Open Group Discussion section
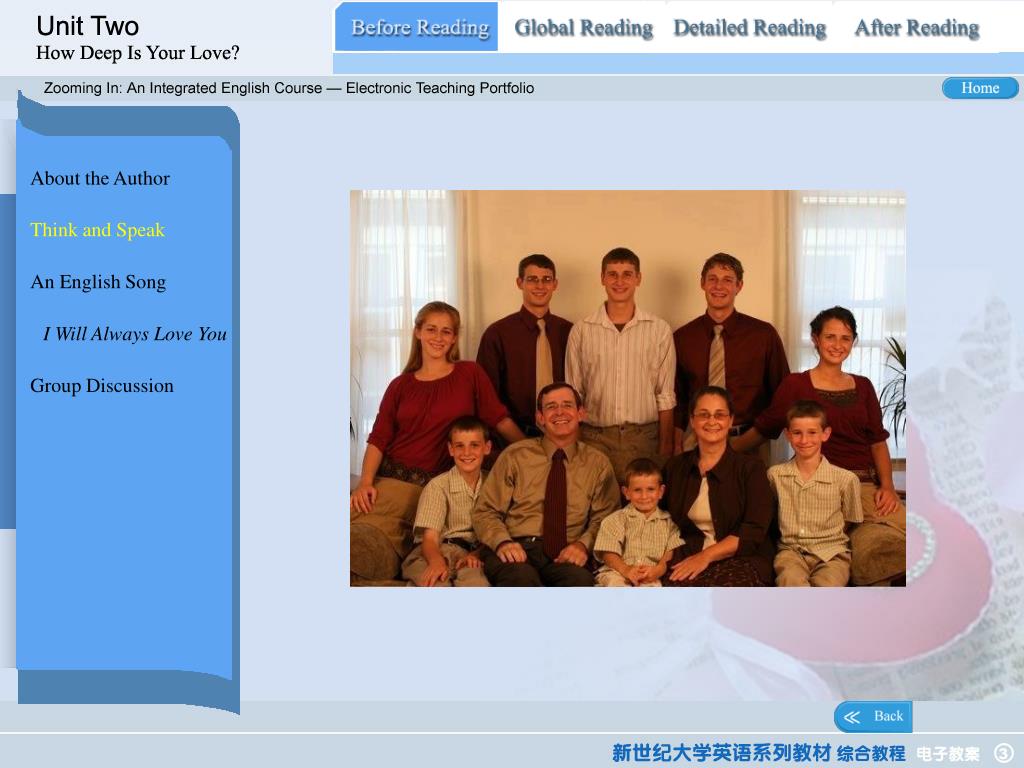This screenshot has width=1024, height=768. [x=102, y=386]
